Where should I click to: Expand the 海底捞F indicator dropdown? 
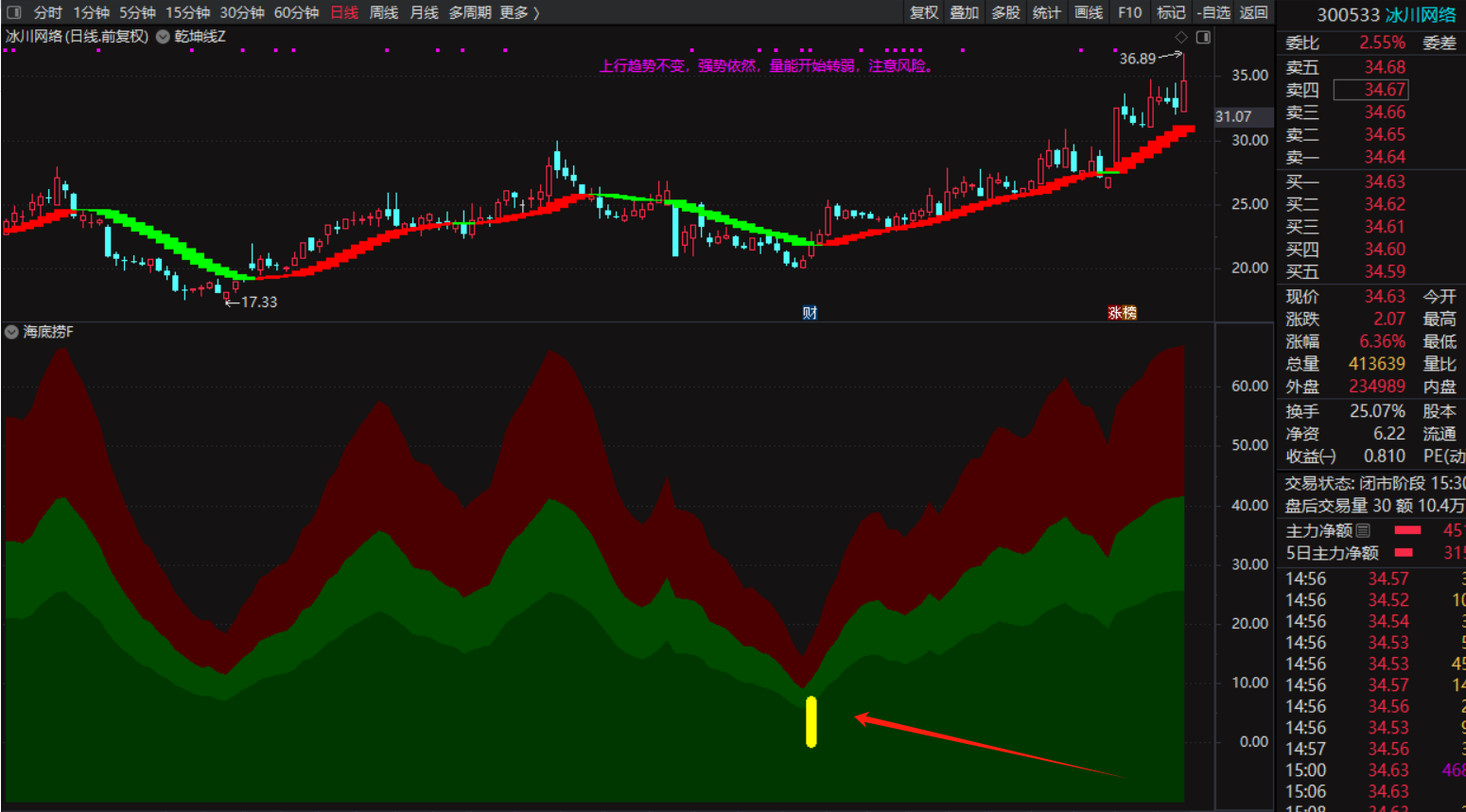pyautogui.click(x=11, y=332)
